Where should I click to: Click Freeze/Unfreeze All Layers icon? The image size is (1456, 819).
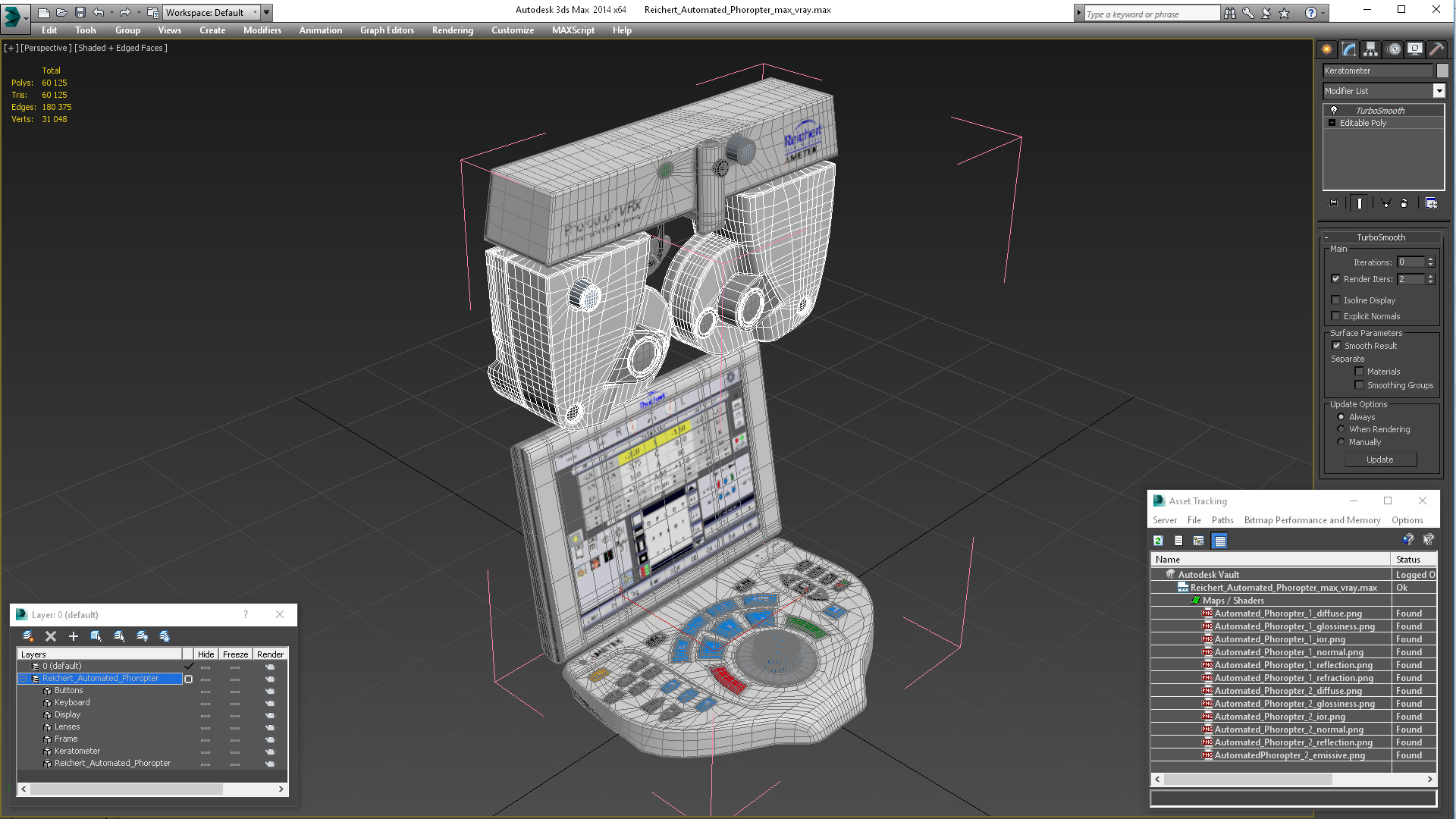(165, 636)
